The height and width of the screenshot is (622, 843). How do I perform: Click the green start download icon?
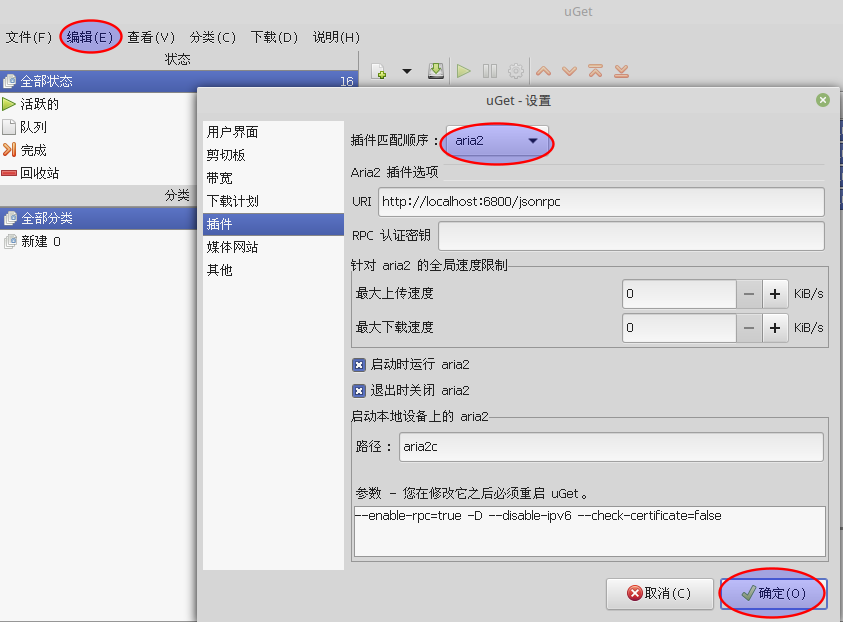coord(463,71)
